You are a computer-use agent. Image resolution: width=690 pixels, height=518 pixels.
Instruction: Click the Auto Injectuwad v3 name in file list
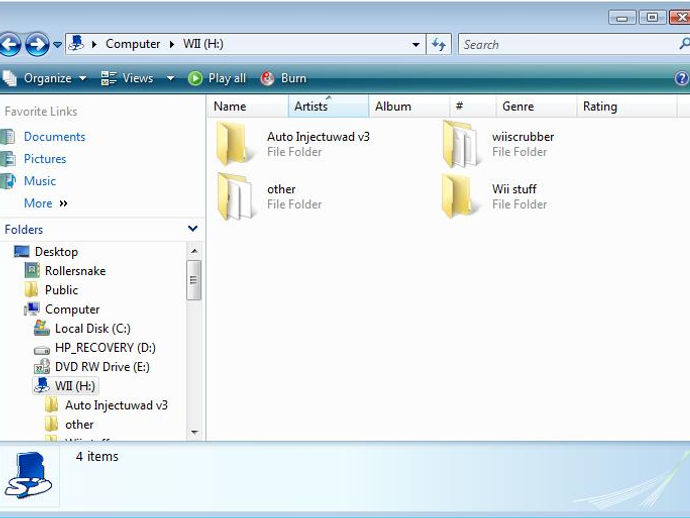[318, 137]
